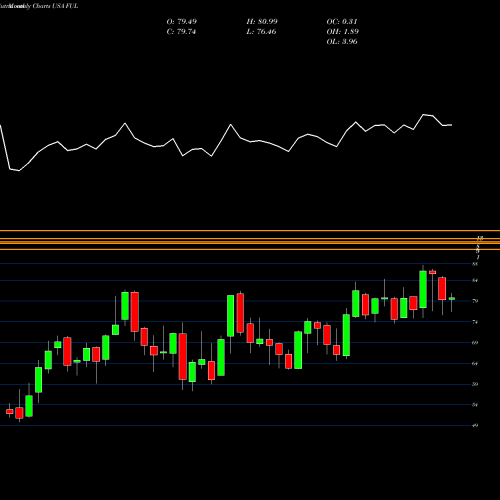This screenshot has height=500, width=500.
Task: Select the close value 'C: 79.74'
Action: (181, 32)
